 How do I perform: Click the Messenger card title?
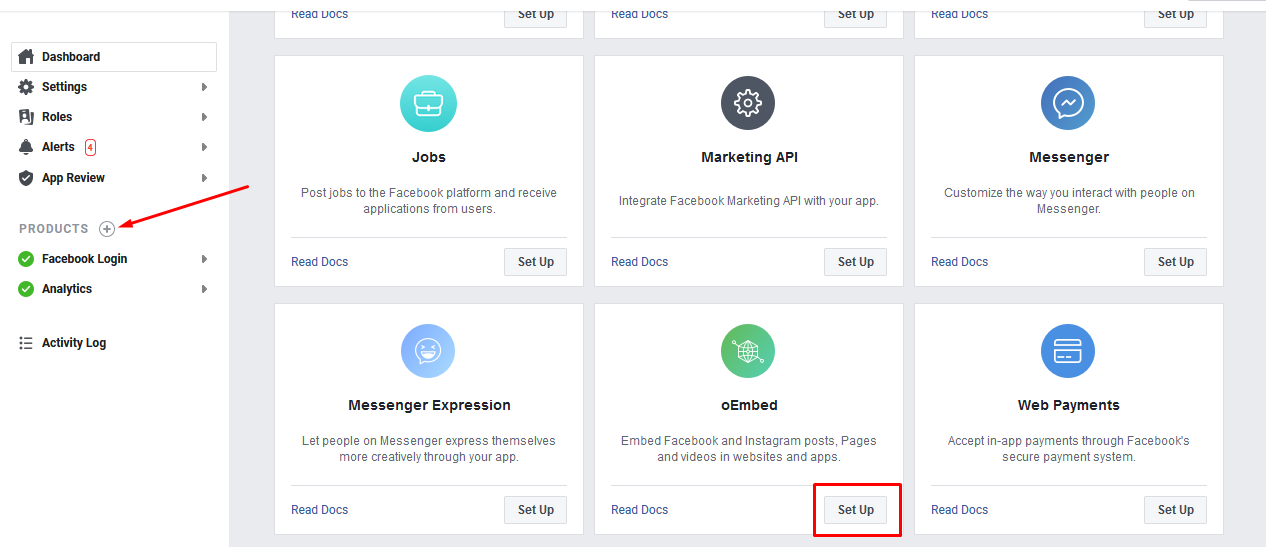pos(1069,157)
